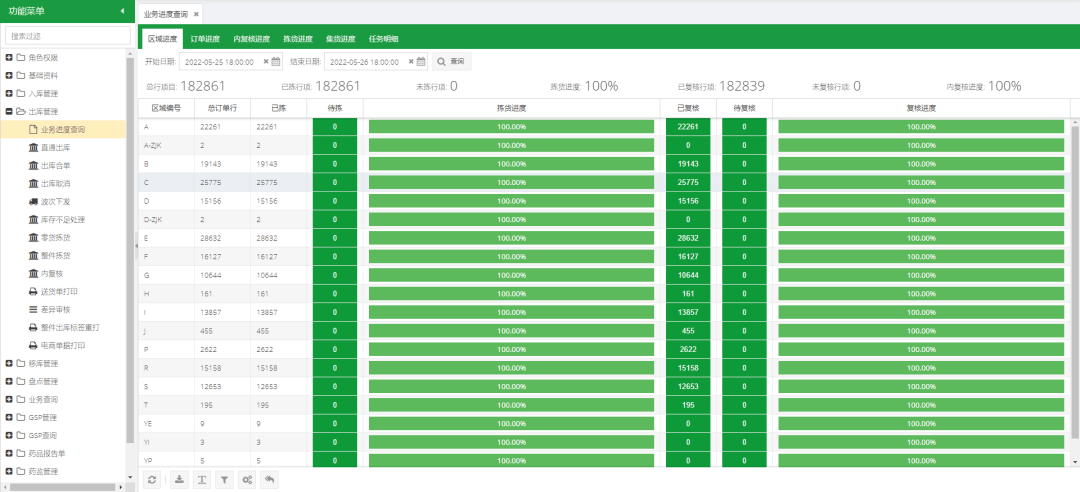Expand the 药品报告单 tree folder
The height and width of the screenshot is (492, 1080).
click(9, 453)
